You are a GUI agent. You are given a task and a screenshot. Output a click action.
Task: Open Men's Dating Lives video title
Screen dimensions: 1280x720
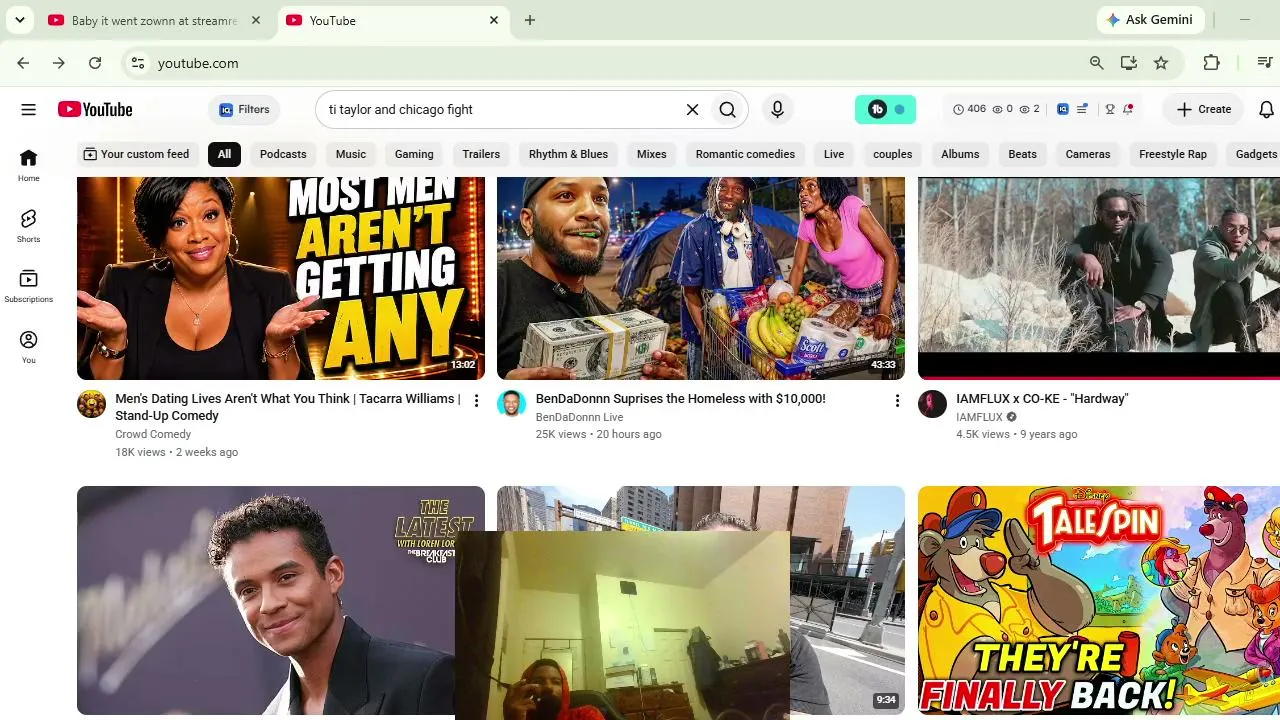[288, 407]
